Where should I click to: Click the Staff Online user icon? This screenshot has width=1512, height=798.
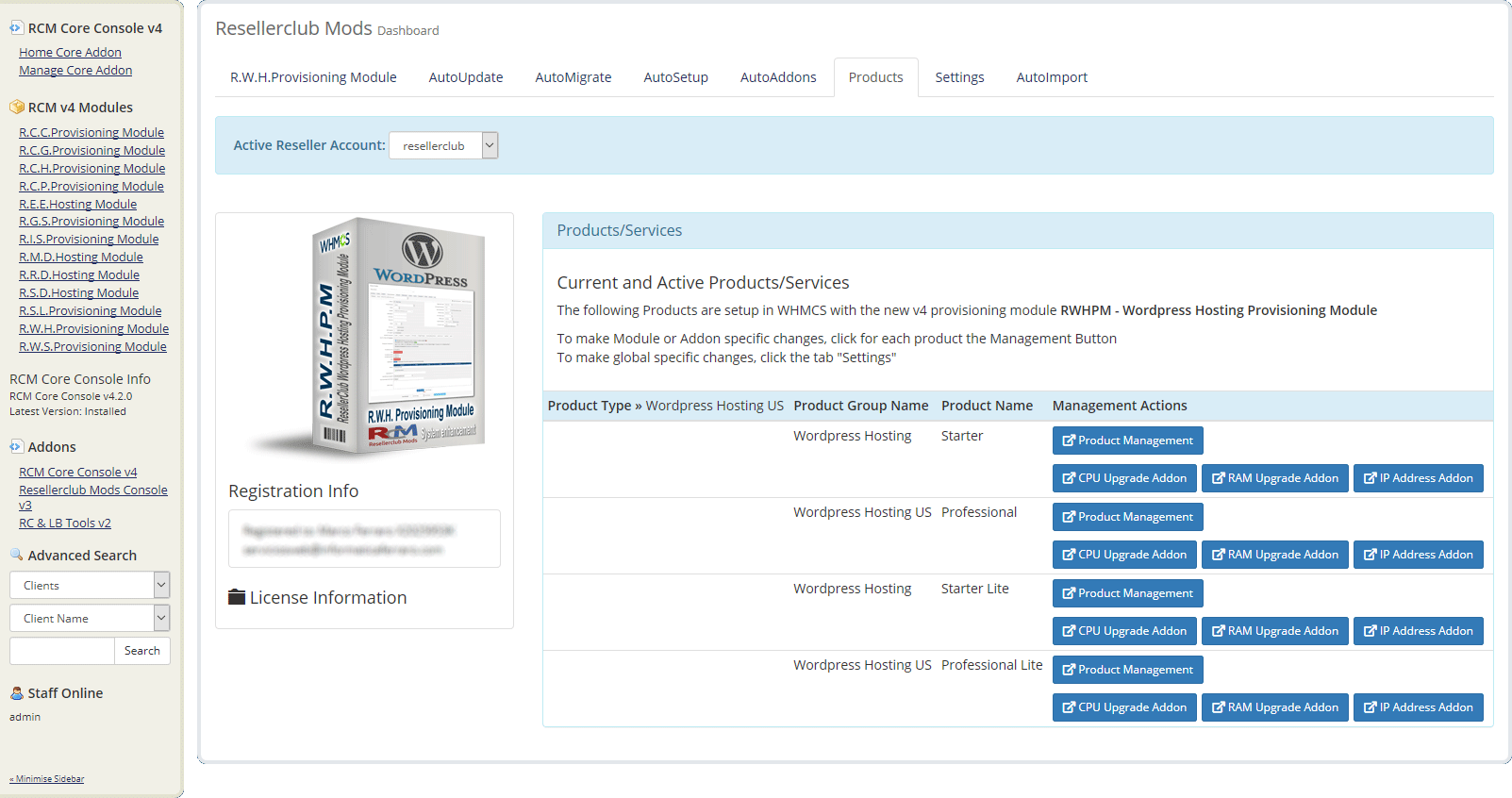point(16,693)
